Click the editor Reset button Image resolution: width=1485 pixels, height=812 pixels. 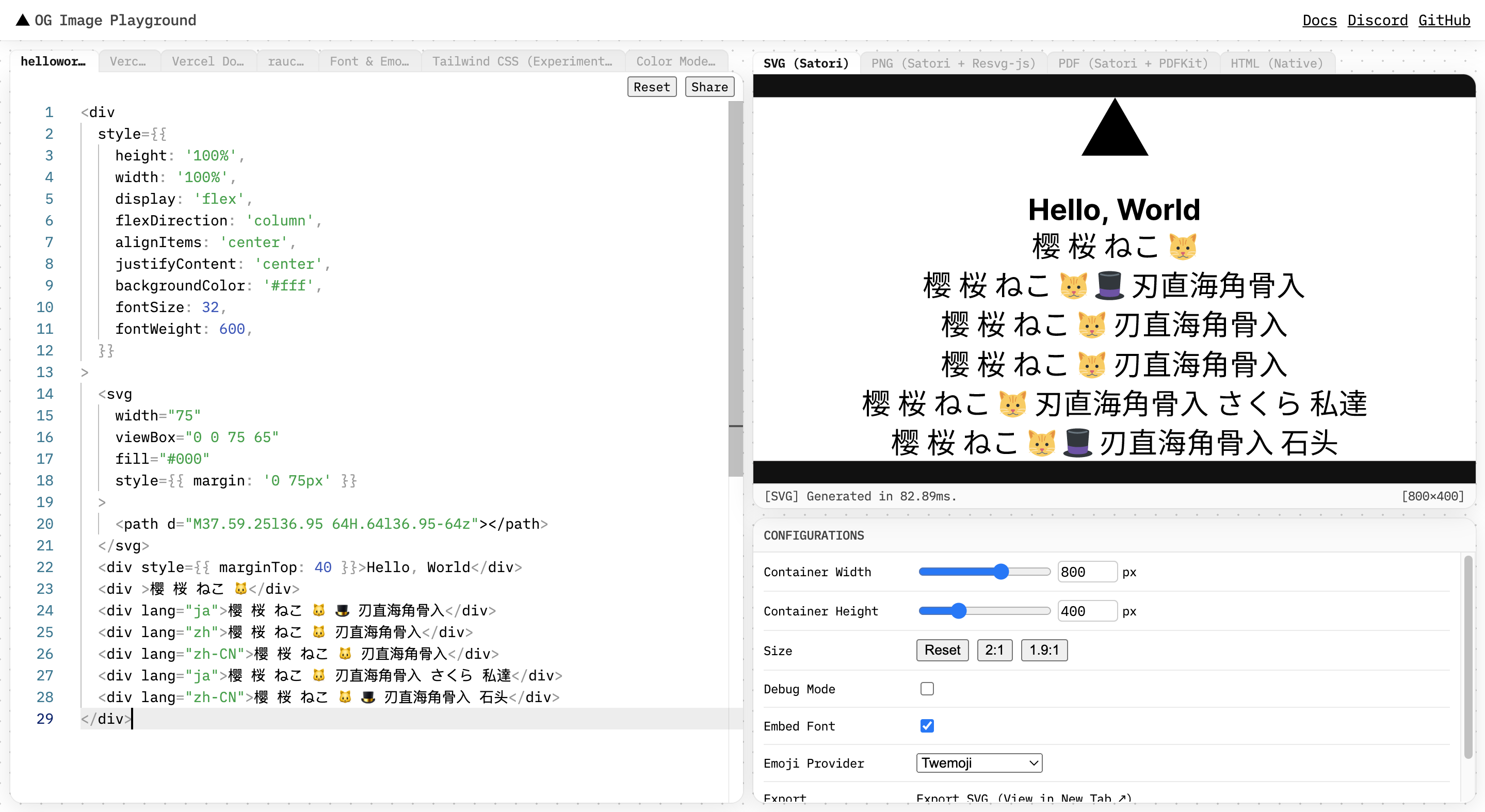click(x=651, y=87)
